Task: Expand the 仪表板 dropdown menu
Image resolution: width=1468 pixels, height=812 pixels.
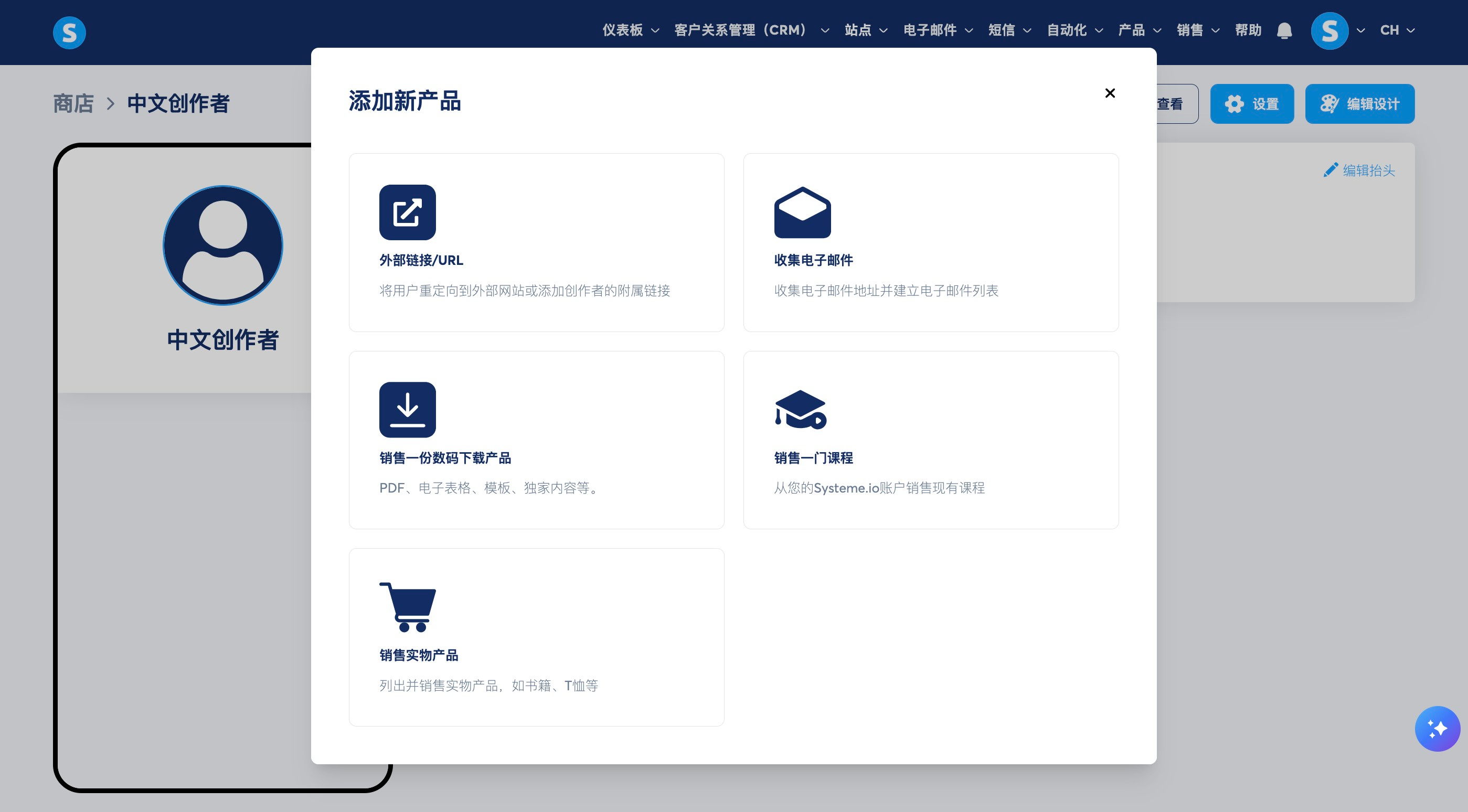Action: point(630,30)
